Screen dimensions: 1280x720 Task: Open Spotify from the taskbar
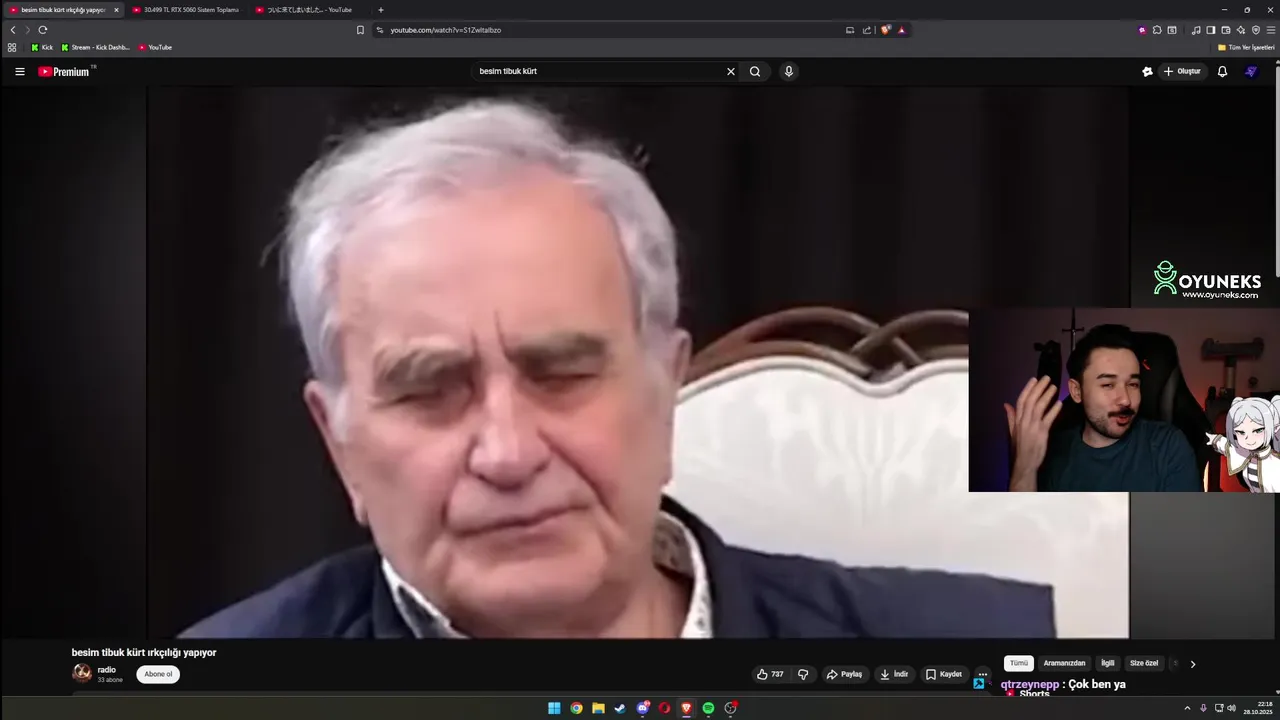(x=708, y=708)
